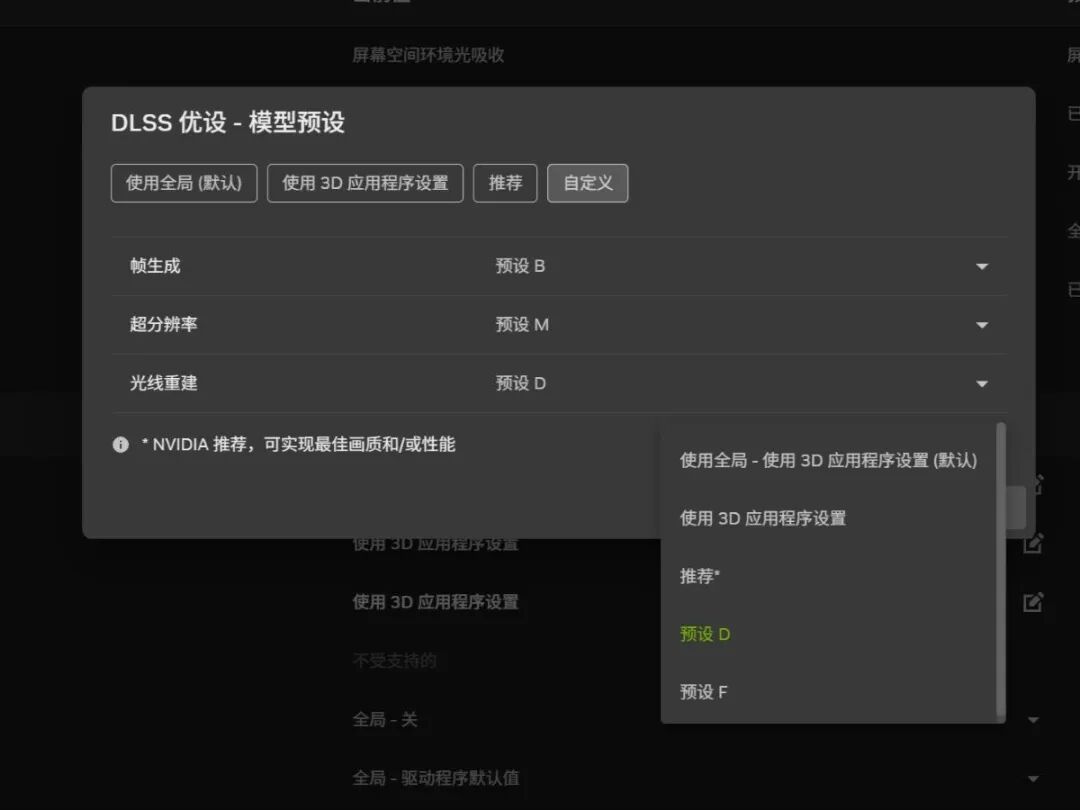1080x810 pixels.
Task: Click the edit icon for the lower 使用 3D 应用程序设置 row
Action: click(x=1033, y=603)
